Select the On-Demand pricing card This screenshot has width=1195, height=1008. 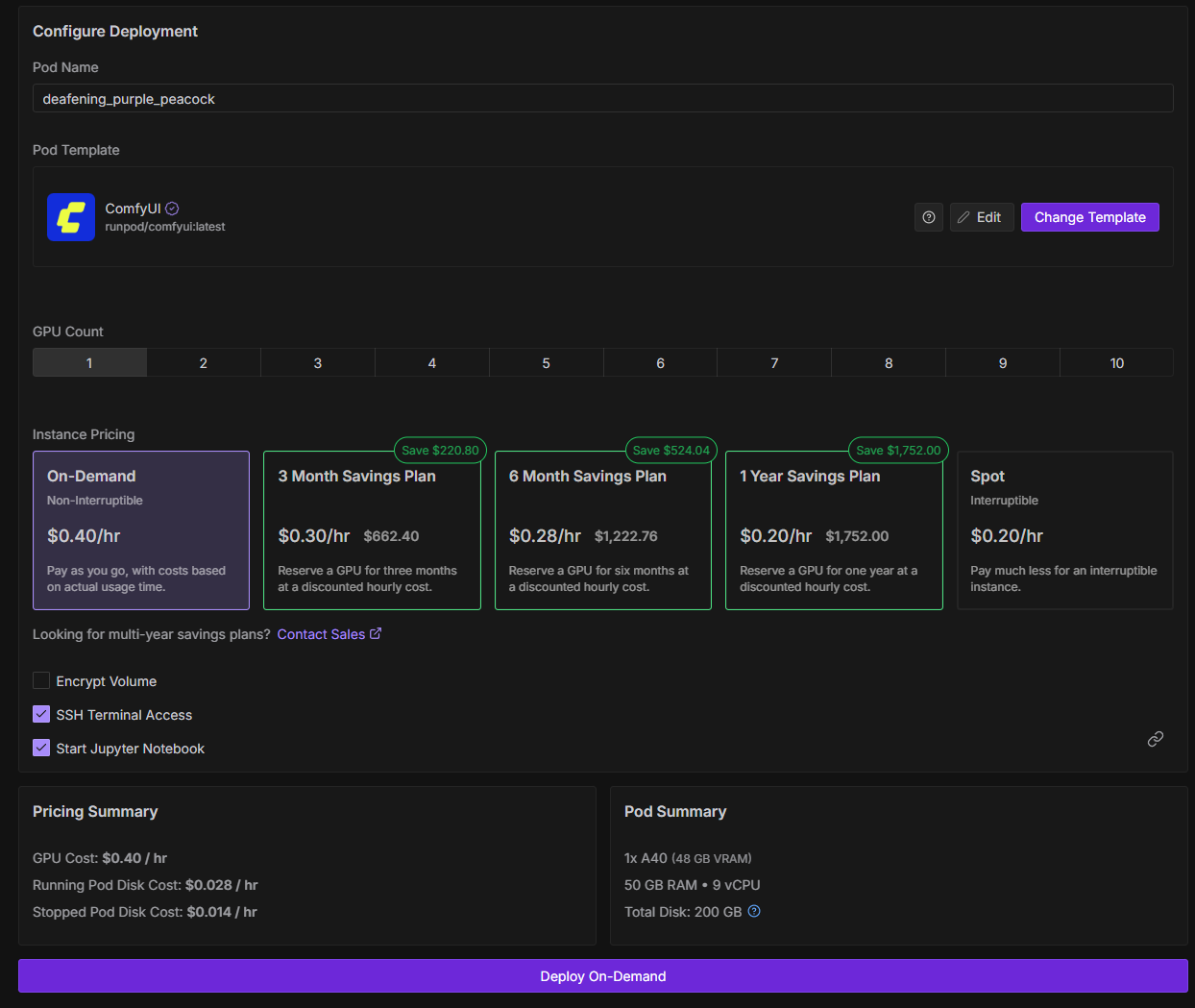pos(141,530)
